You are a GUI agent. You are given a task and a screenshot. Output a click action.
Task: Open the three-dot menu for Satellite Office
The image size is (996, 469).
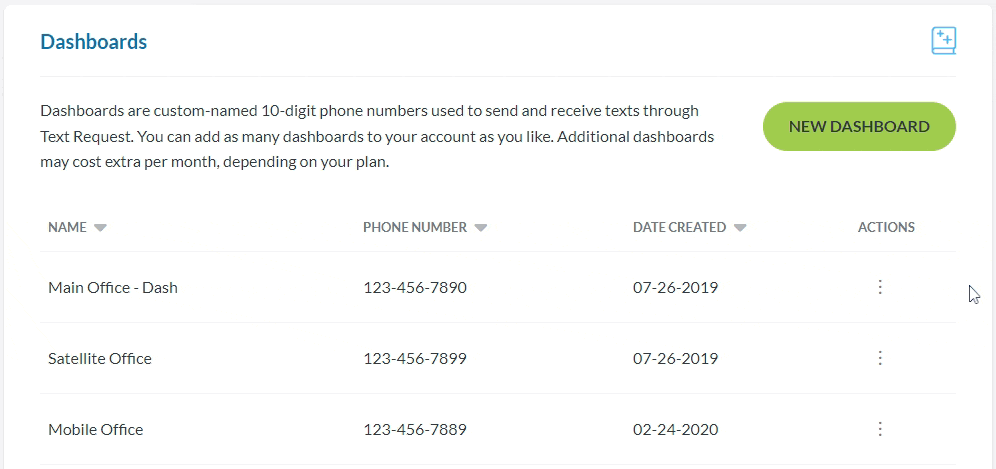pos(880,358)
